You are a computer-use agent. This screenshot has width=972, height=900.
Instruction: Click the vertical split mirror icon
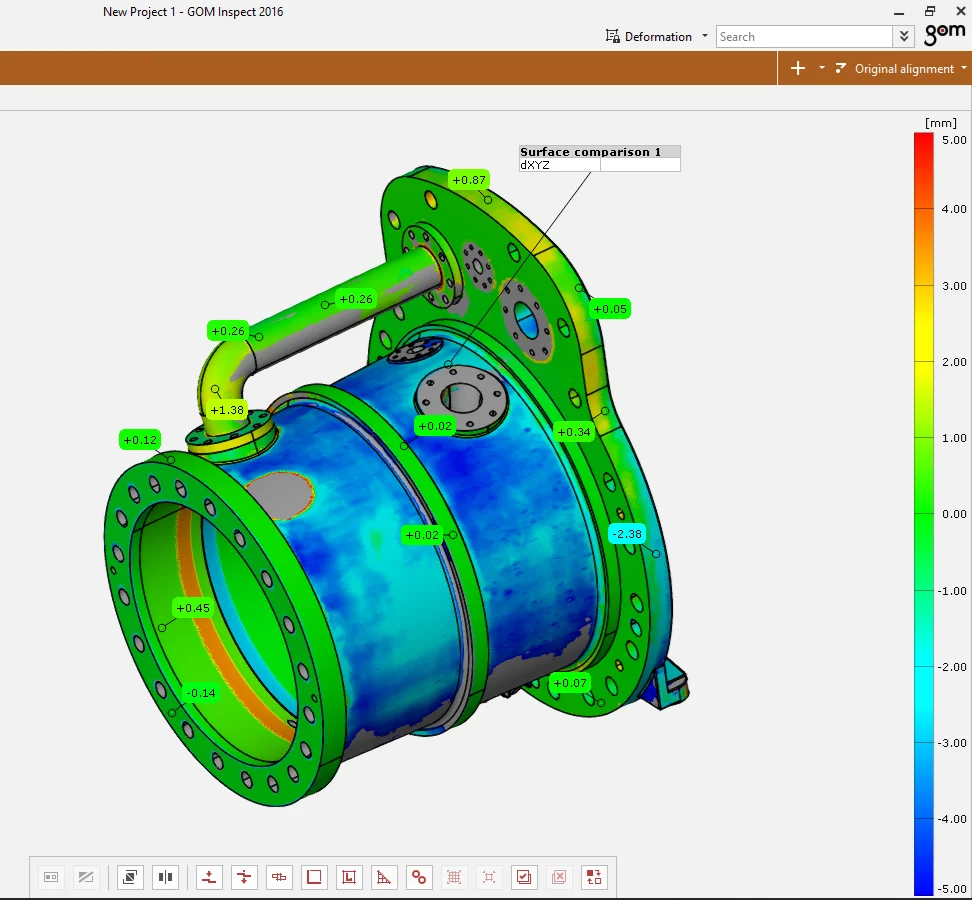tap(165, 877)
